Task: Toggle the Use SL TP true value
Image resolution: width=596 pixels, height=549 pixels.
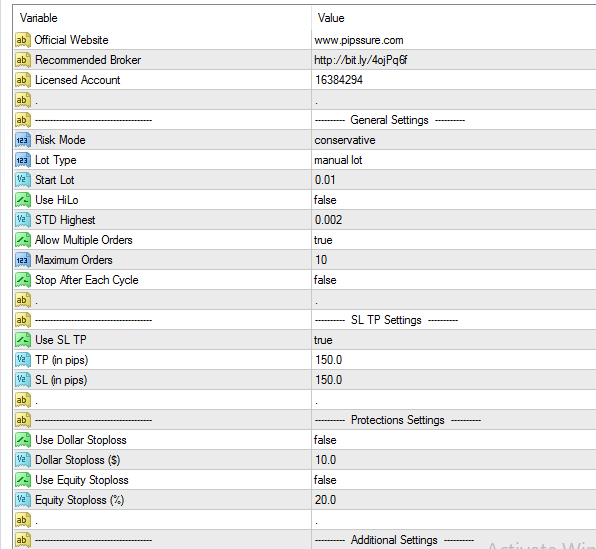Action: pyautogui.click(x=454, y=340)
